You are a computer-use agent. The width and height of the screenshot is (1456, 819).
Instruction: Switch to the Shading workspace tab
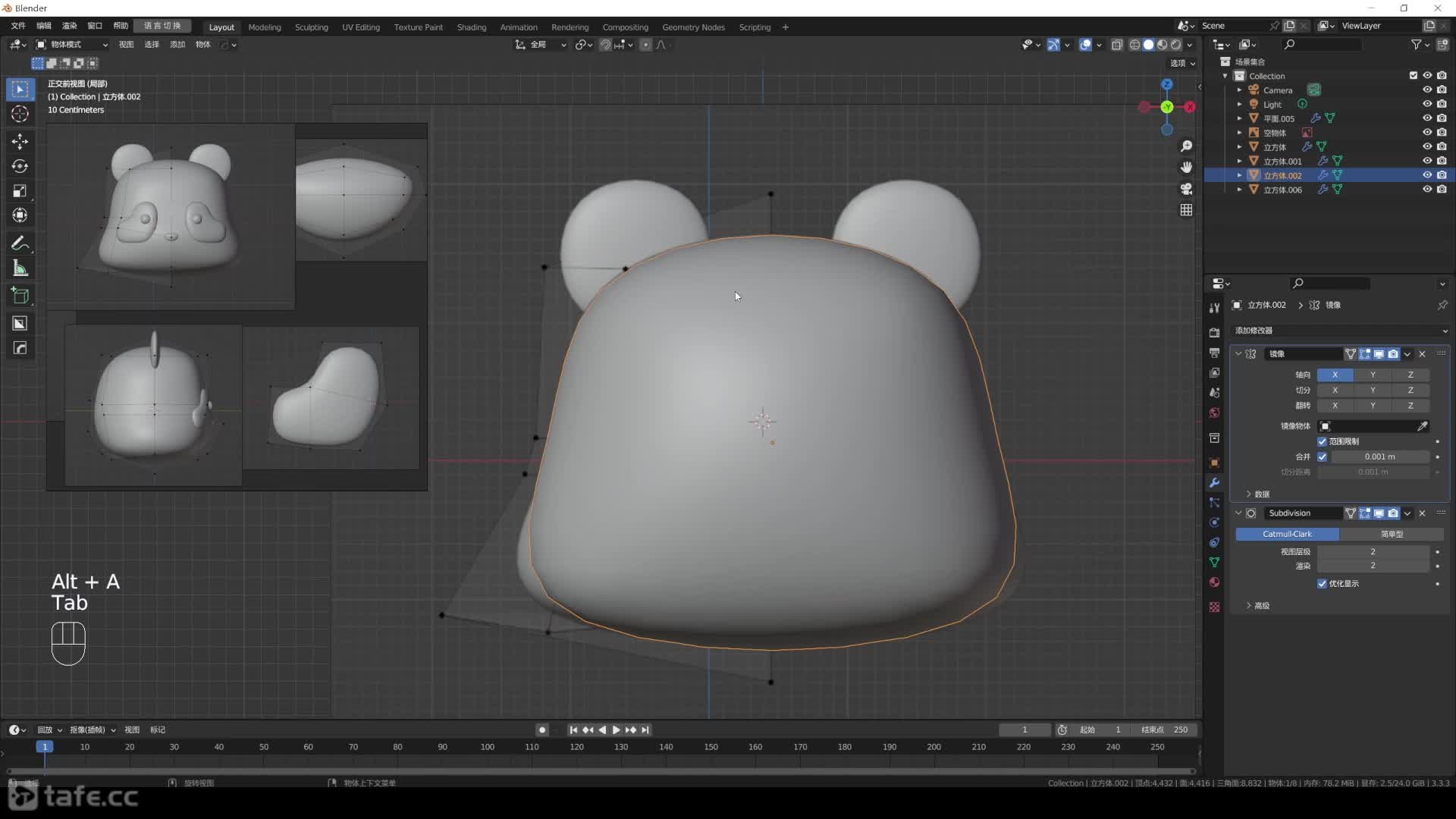point(472,27)
